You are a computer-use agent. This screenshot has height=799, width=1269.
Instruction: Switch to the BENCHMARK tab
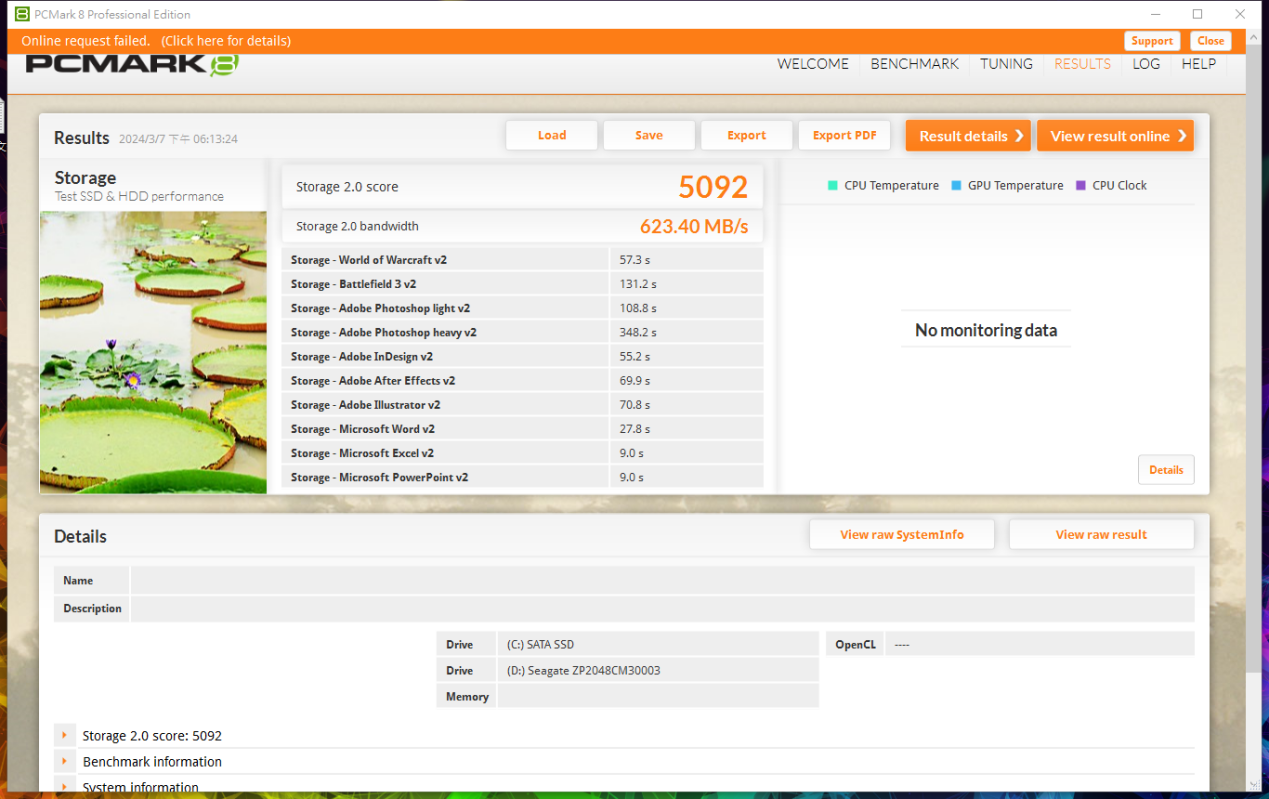[914, 63]
